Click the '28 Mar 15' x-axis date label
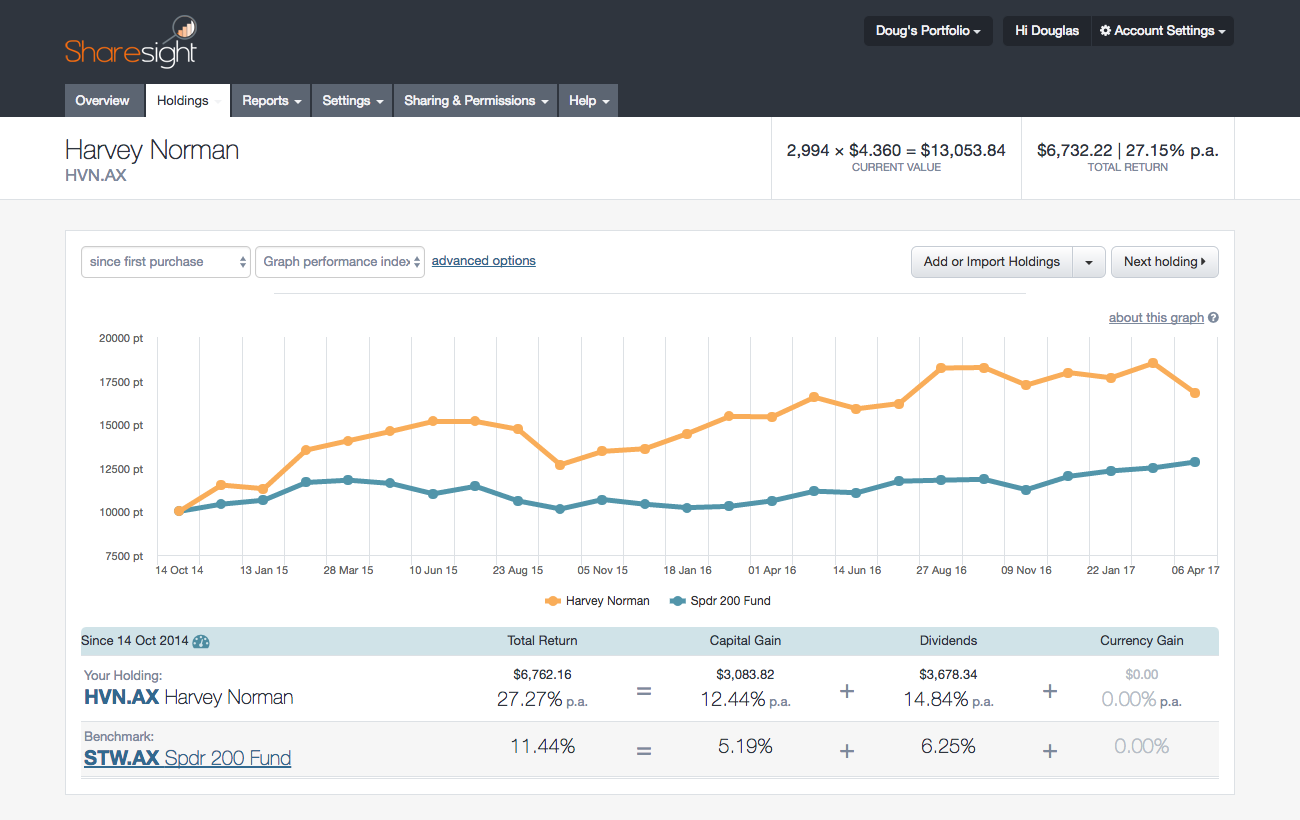Screen dimensions: 1300x820 click(348, 570)
